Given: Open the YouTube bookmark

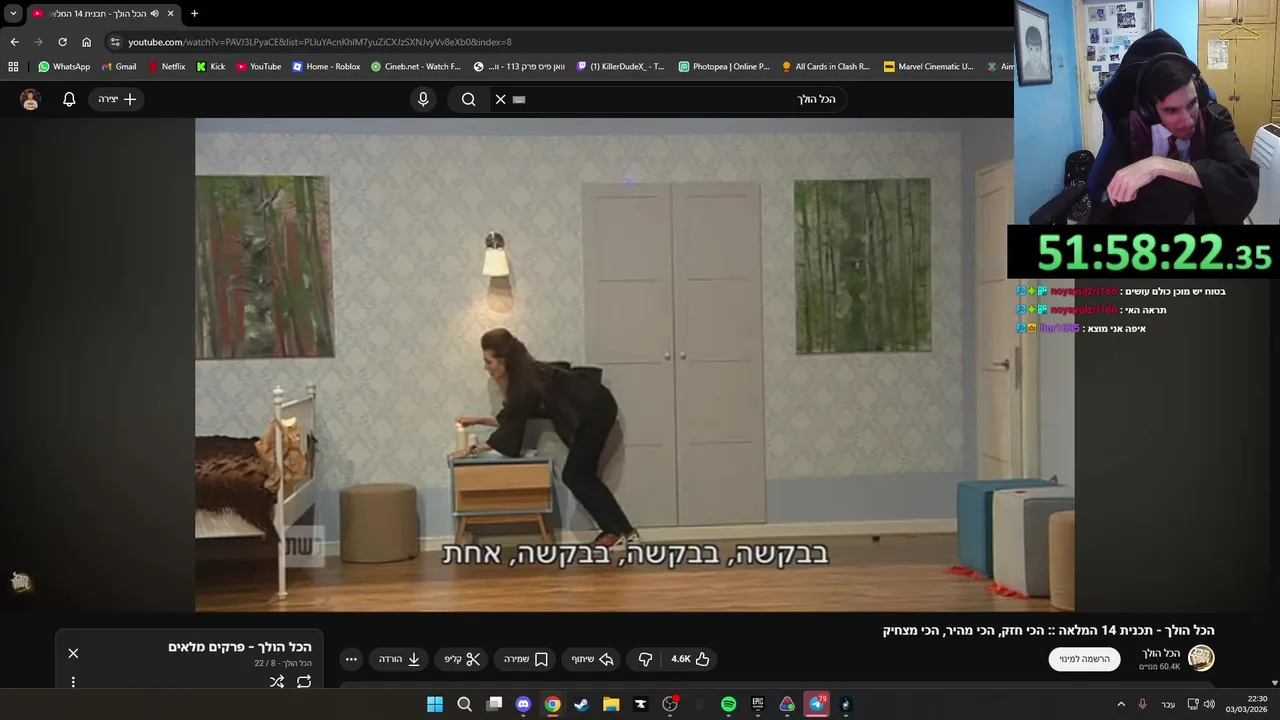Looking at the screenshot, I should (x=258, y=67).
